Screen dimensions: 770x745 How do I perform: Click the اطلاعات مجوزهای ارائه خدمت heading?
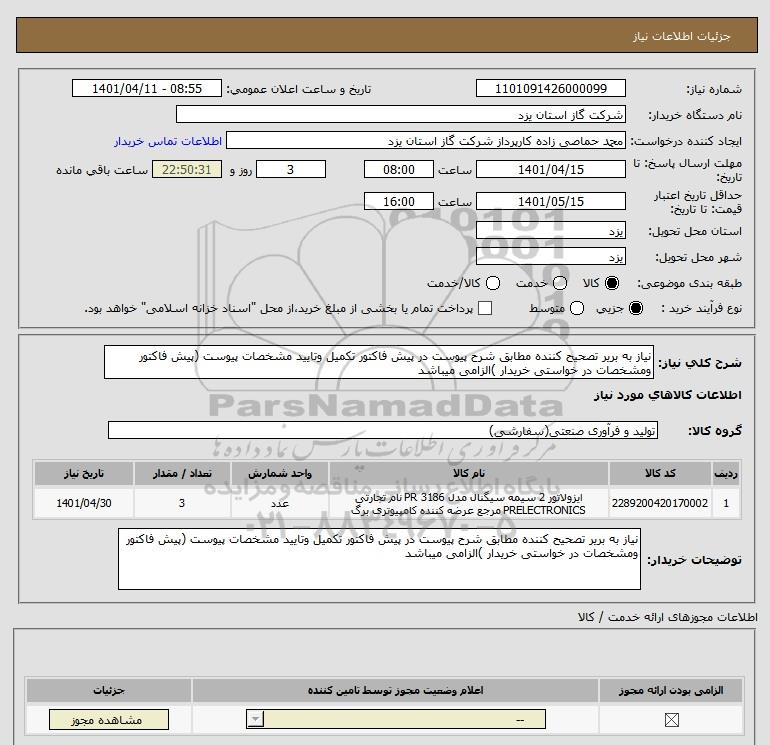(667, 617)
